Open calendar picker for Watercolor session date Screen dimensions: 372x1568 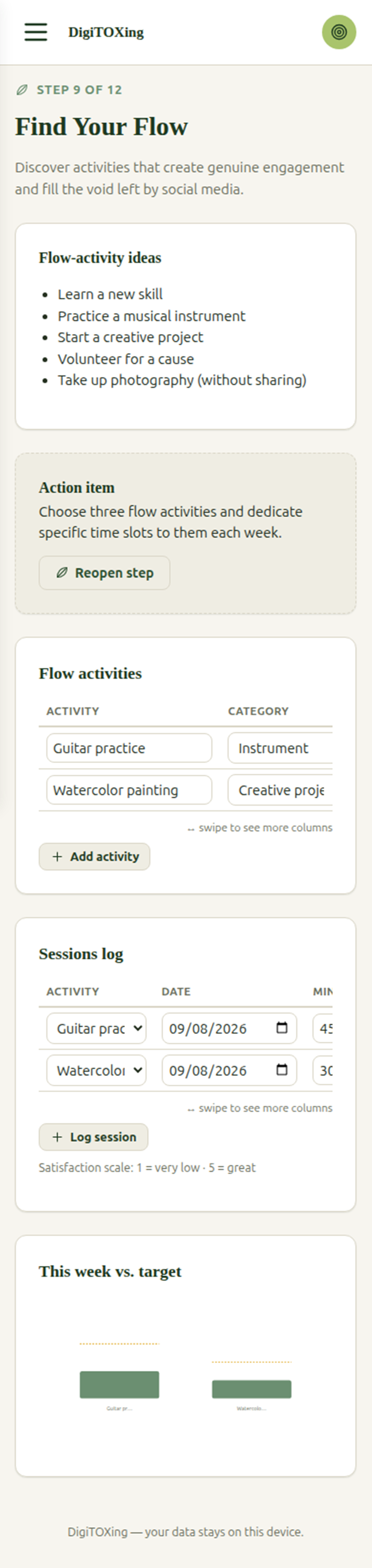pos(282,1070)
